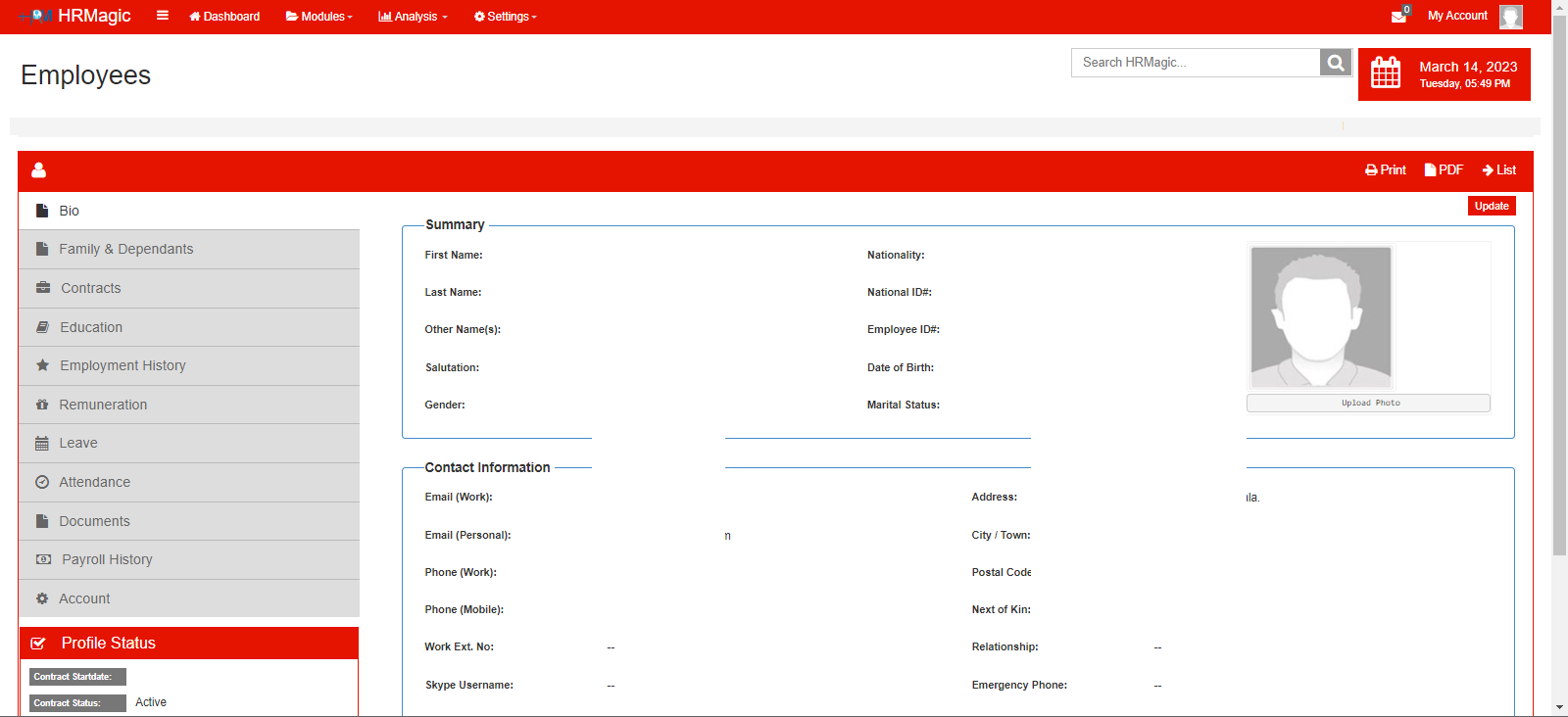Click the Print button
Screen dimensions: 1568x717
pos(1386,170)
